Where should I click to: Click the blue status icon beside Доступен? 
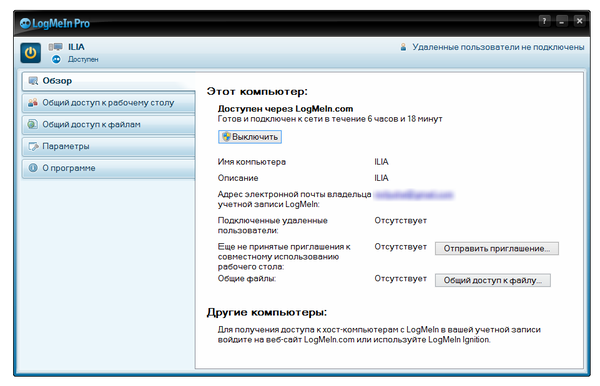(56, 59)
